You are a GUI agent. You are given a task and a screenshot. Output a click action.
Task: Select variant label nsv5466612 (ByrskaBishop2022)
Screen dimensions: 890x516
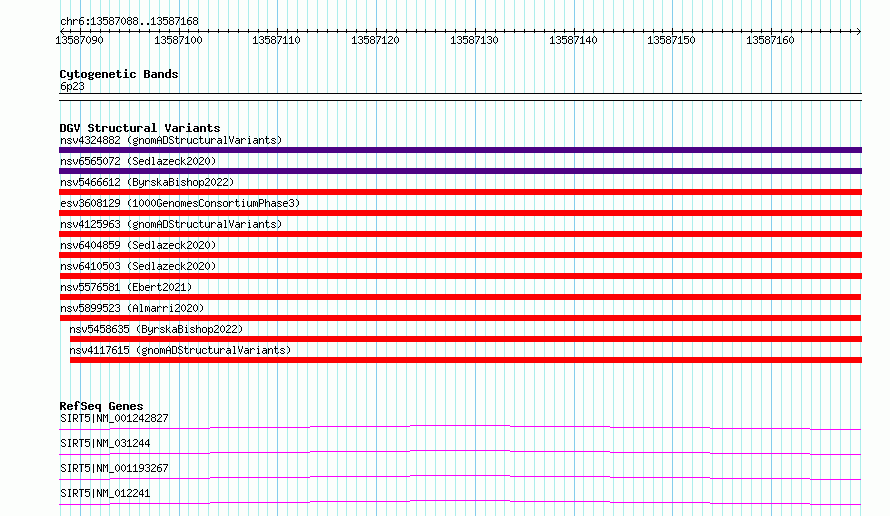pos(147,182)
